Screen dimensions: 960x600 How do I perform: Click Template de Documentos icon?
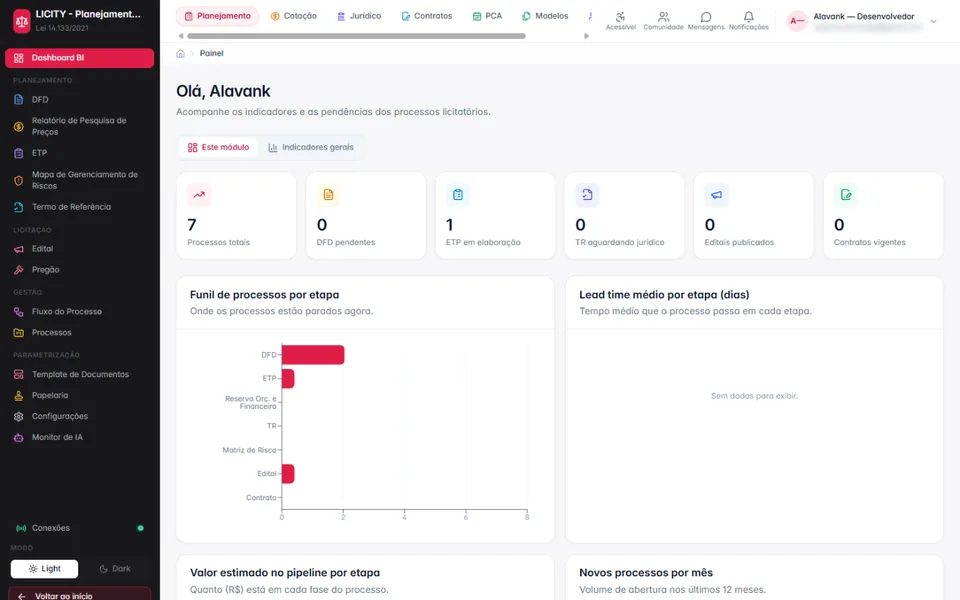(x=19, y=374)
